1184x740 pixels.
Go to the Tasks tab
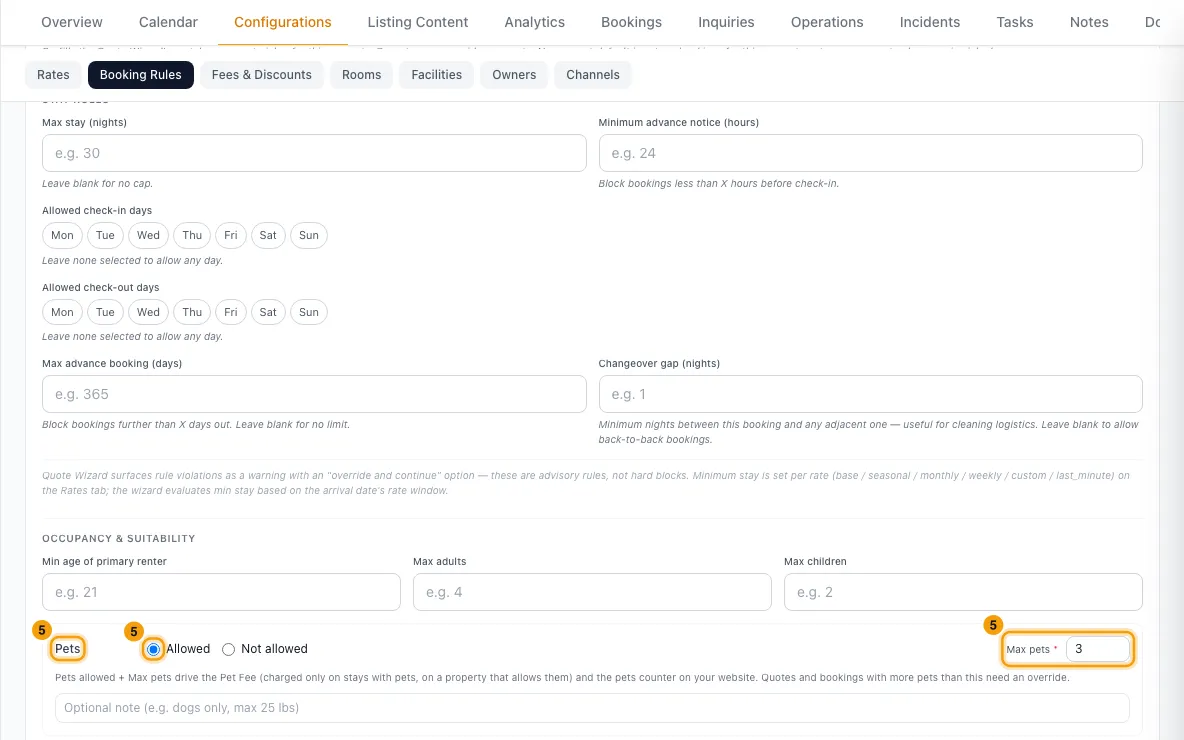tap(1015, 23)
